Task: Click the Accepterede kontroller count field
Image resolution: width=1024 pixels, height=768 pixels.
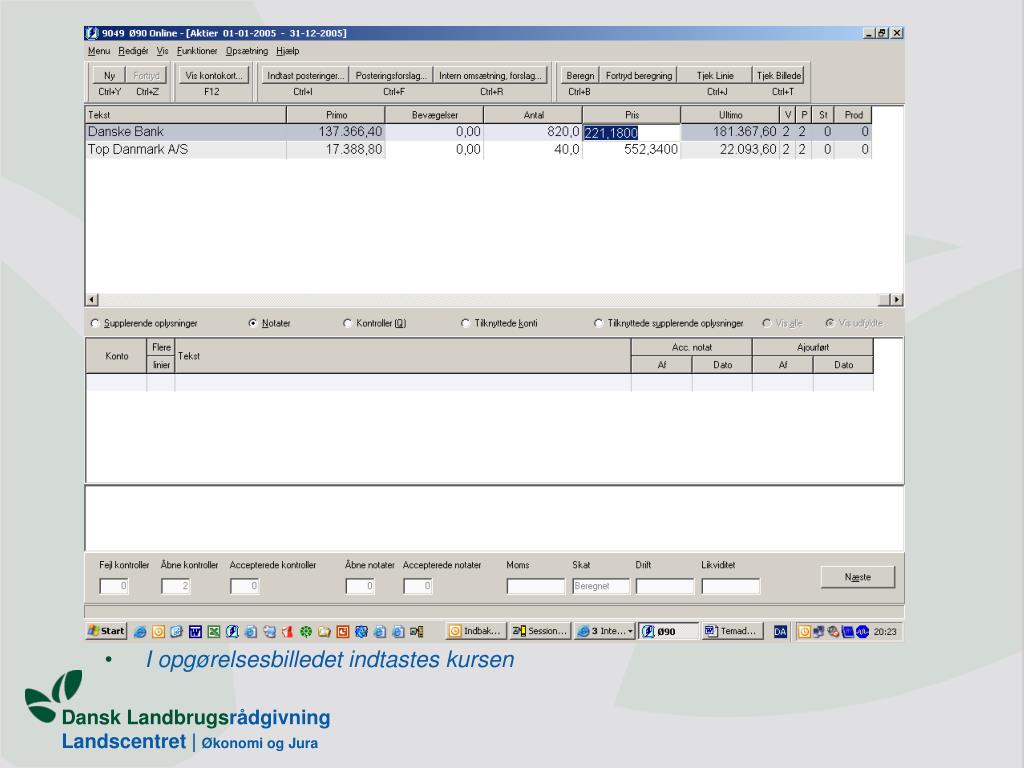Action: (x=245, y=586)
